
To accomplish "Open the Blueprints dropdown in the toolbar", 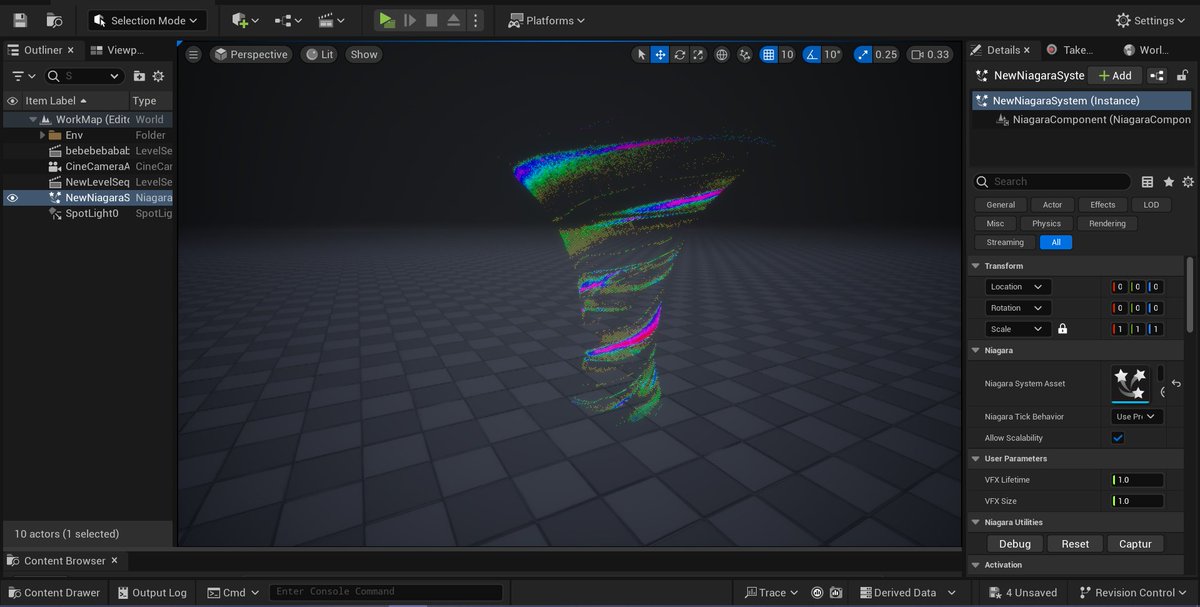I will coord(288,20).
